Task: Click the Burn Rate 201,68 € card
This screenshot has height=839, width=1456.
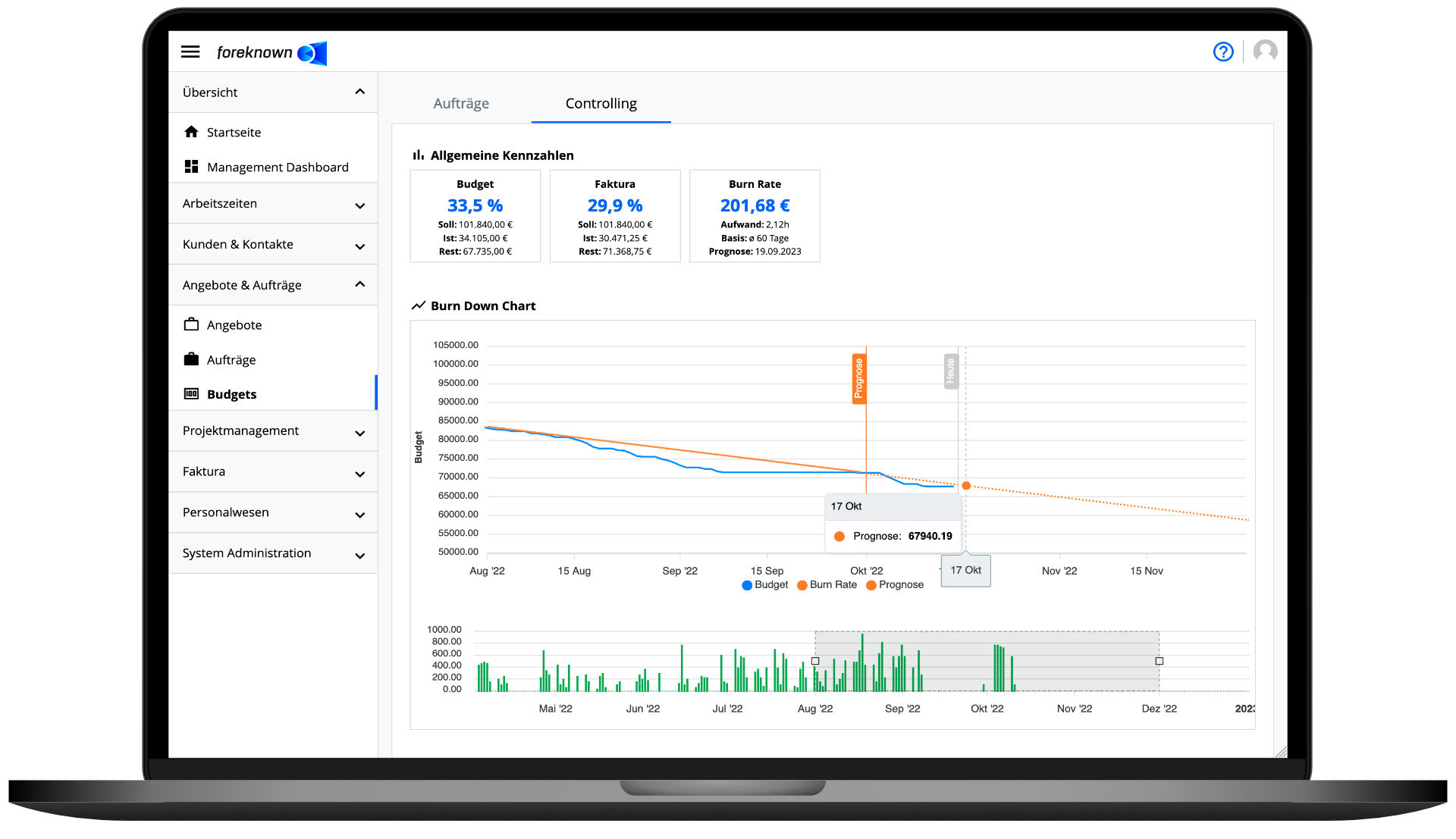Action: point(755,216)
